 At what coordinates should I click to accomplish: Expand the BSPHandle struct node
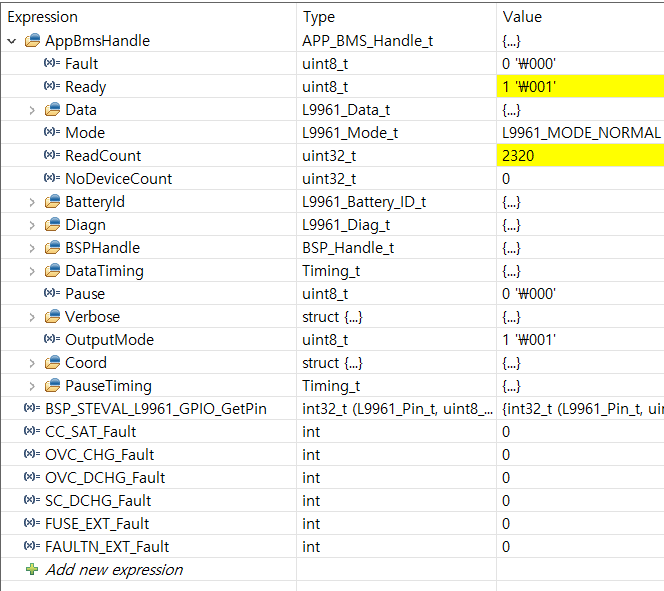pos(32,248)
